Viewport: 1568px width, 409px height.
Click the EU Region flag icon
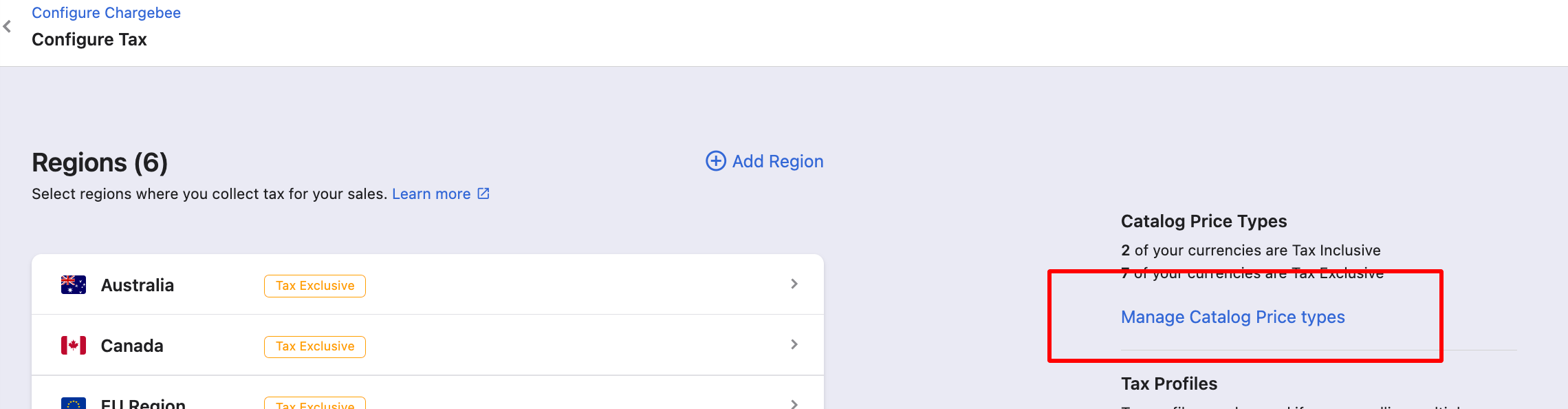tap(74, 403)
